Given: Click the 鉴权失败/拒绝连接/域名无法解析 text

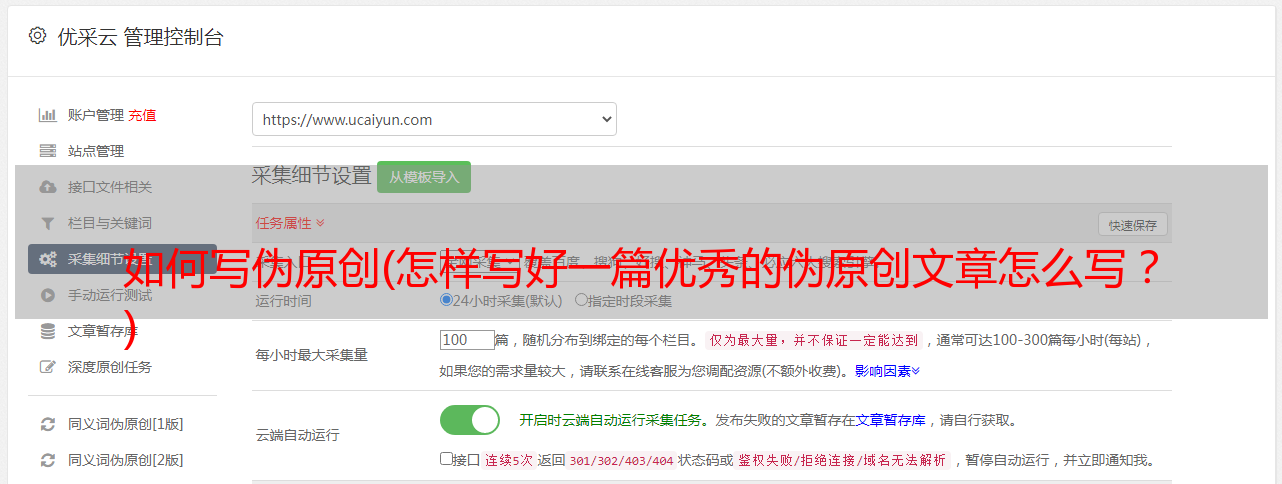Looking at the screenshot, I should [x=842, y=461].
